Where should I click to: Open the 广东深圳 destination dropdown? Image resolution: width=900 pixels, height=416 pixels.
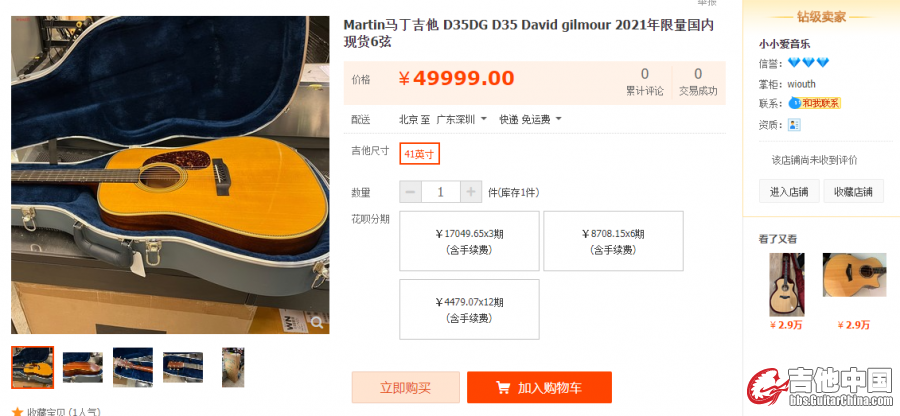click(461, 119)
